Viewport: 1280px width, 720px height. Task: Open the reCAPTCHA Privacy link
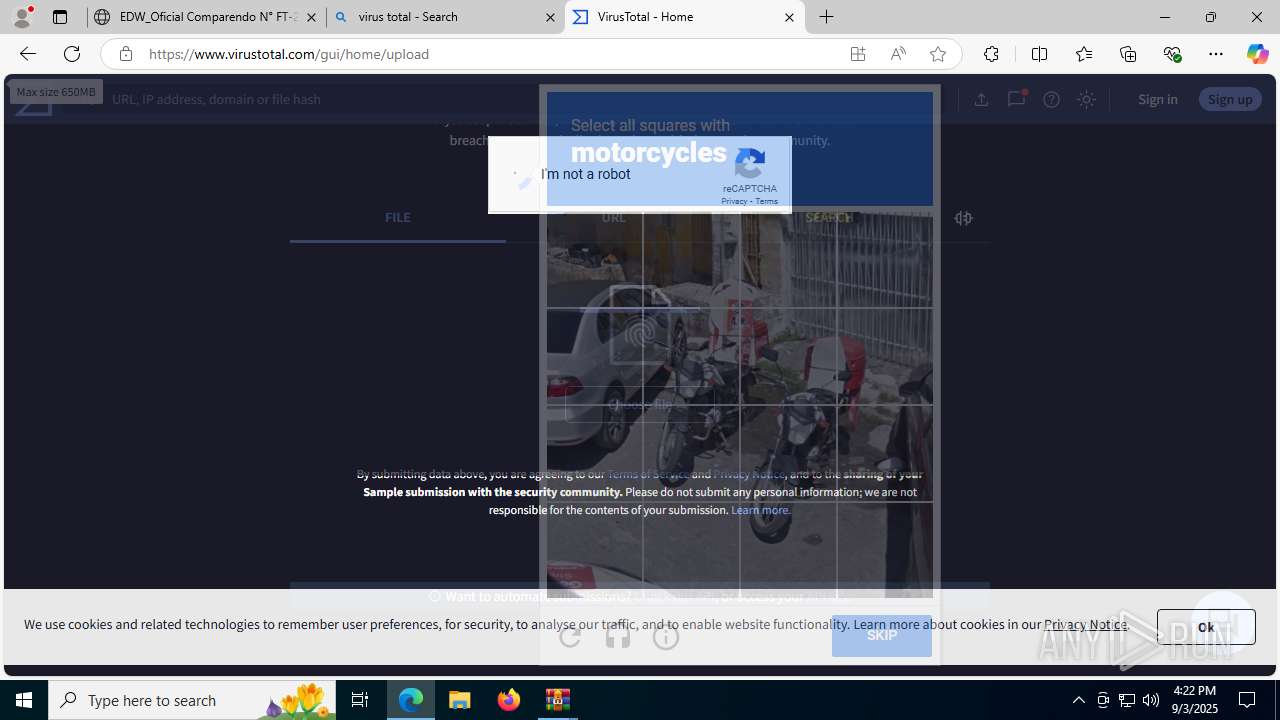pos(734,201)
